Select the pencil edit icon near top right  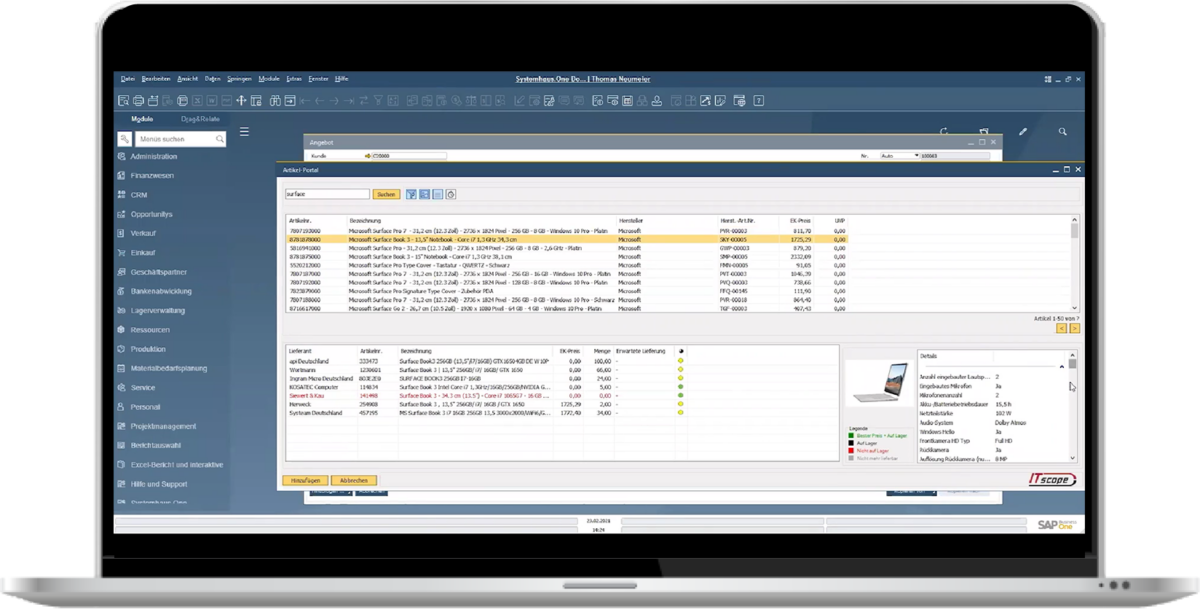tap(1023, 131)
